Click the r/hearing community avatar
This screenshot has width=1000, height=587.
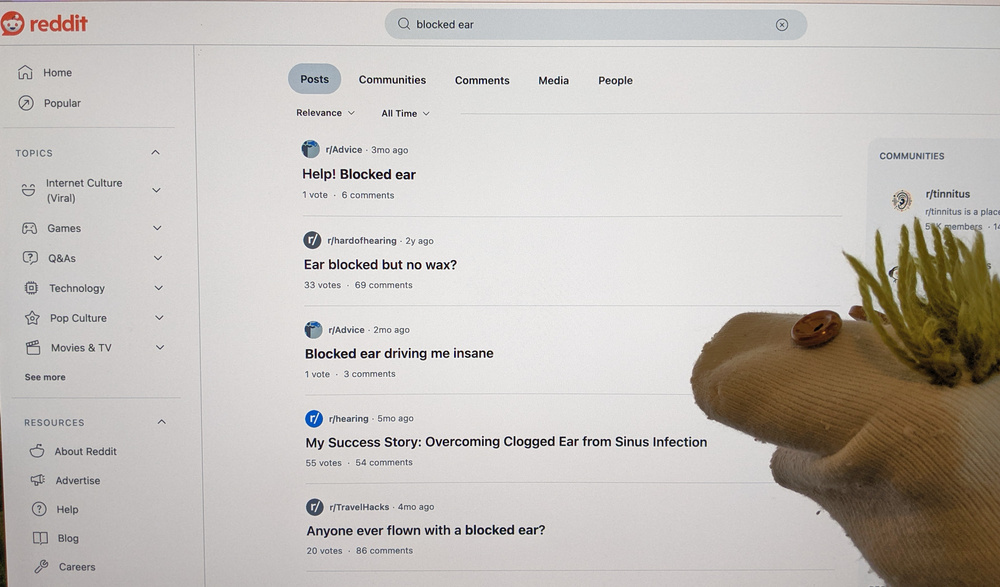point(314,418)
